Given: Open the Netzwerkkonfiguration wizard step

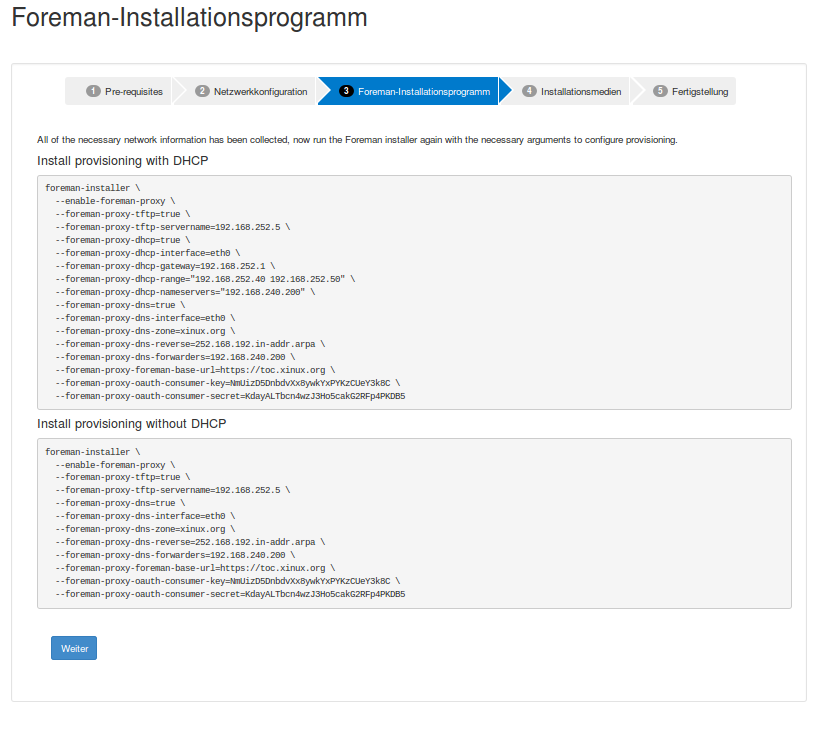Looking at the screenshot, I should 262,91.
